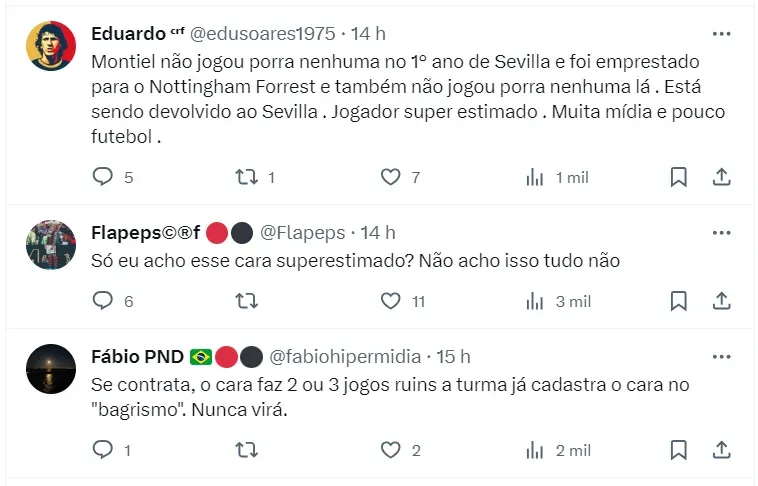Screen dimensions: 758x486
Task: View analytics of Flapeps' tweet
Action: pyautogui.click(x=535, y=301)
